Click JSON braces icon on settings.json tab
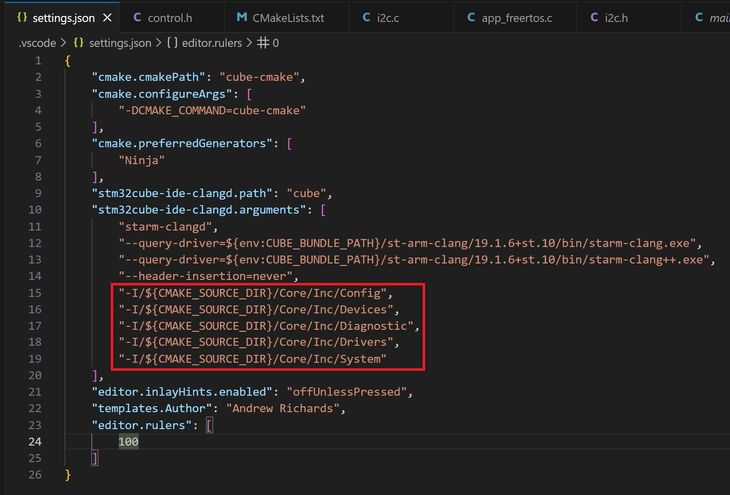Viewport: 730px width, 495px height. [21, 17]
